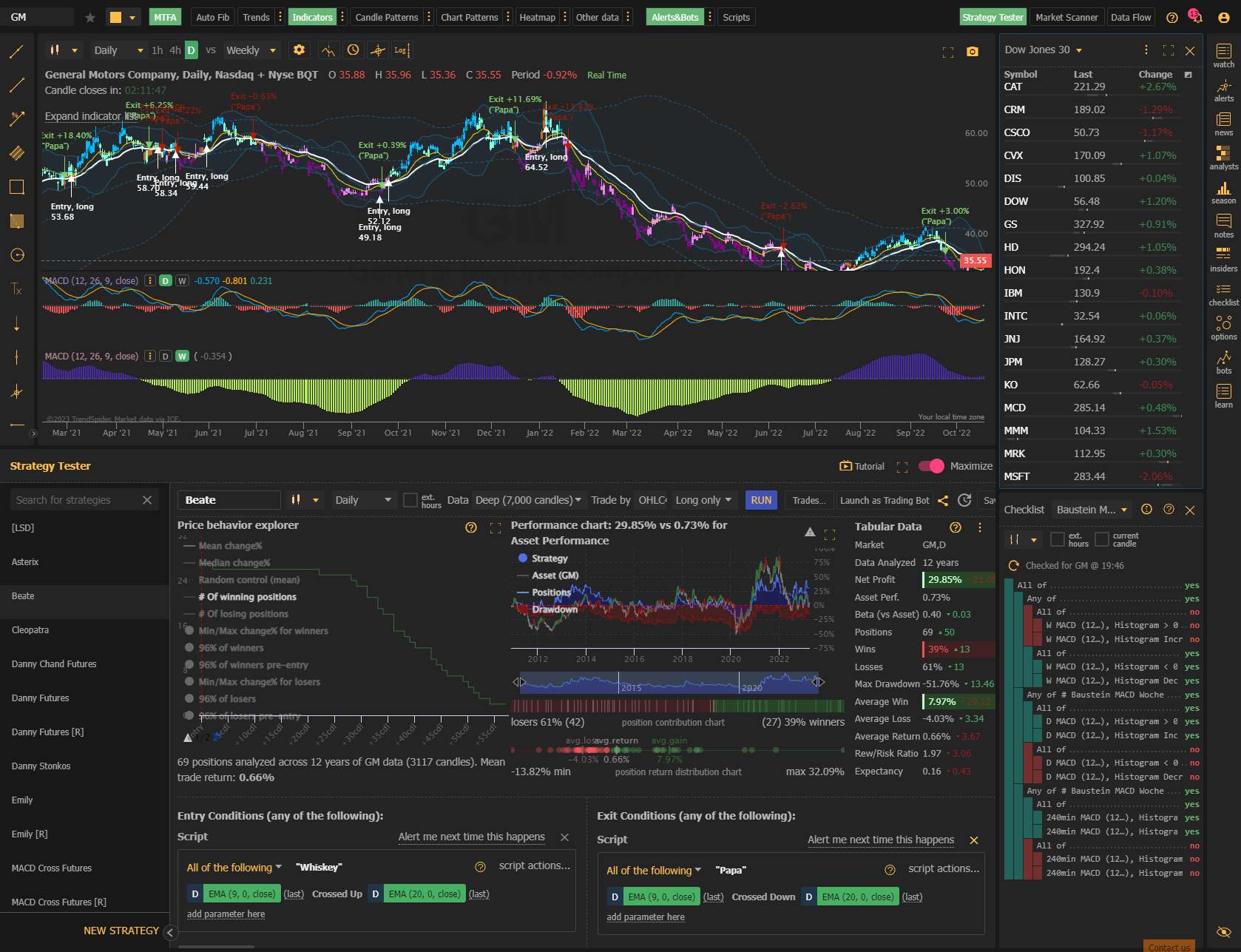
Task: Open the analysts sidebar panel
Action: (1223, 158)
